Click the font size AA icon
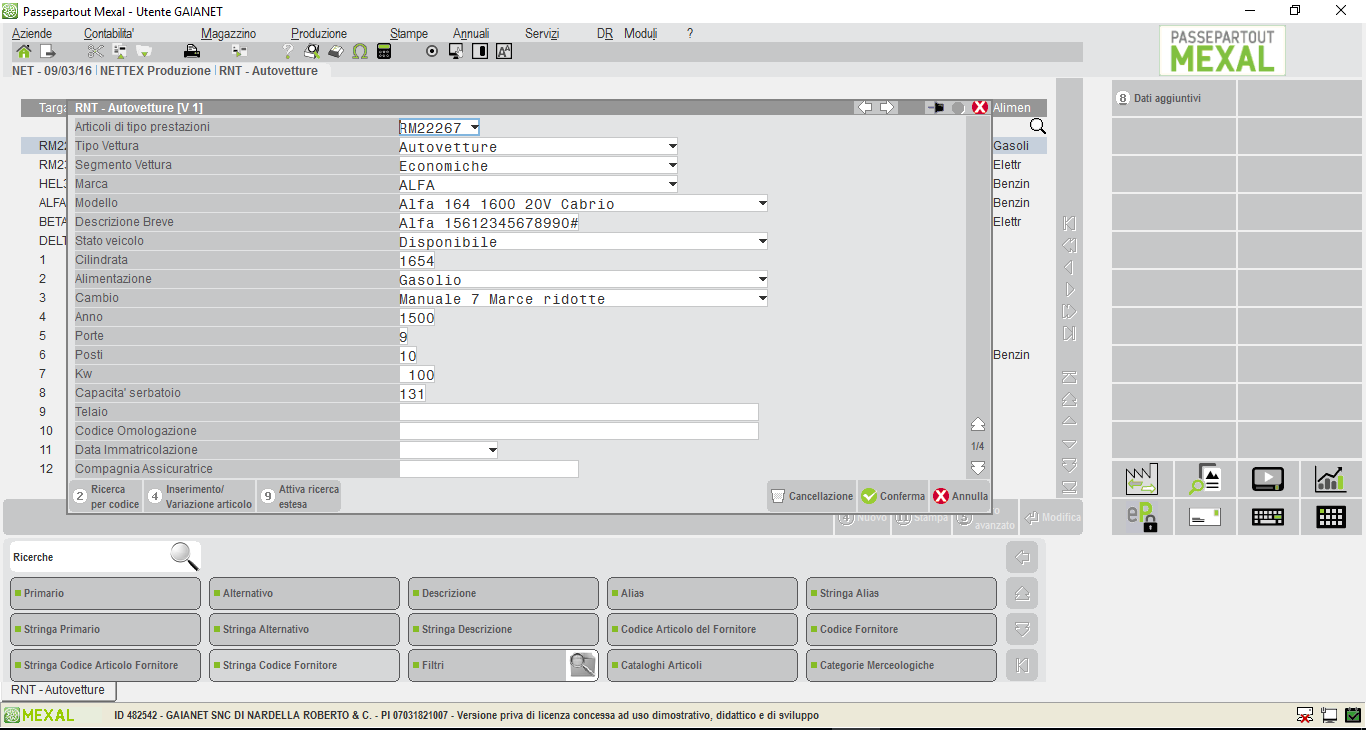The height and width of the screenshot is (730, 1366). point(504,51)
